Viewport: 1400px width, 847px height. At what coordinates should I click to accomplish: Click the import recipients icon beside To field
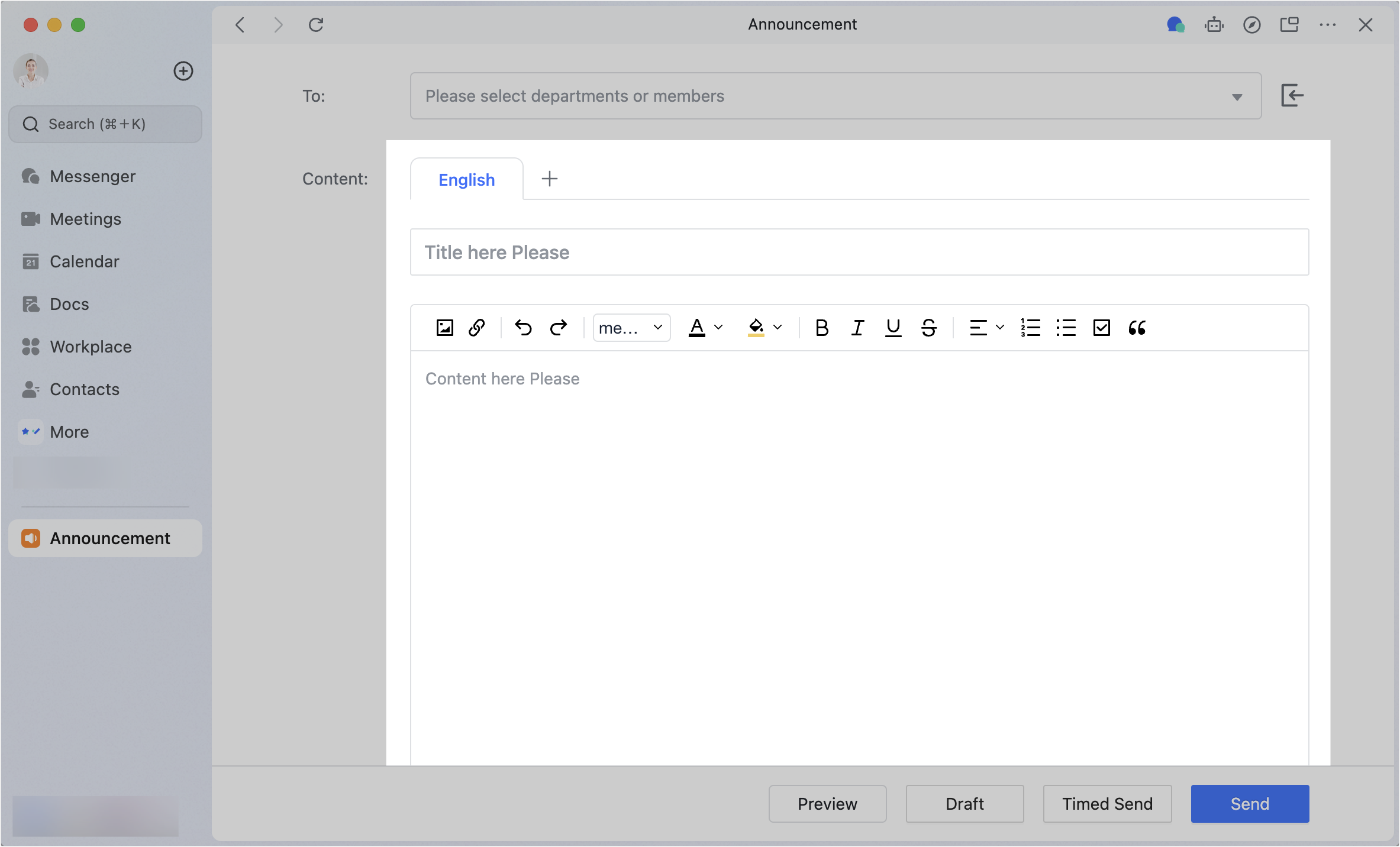(x=1292, y=95)
